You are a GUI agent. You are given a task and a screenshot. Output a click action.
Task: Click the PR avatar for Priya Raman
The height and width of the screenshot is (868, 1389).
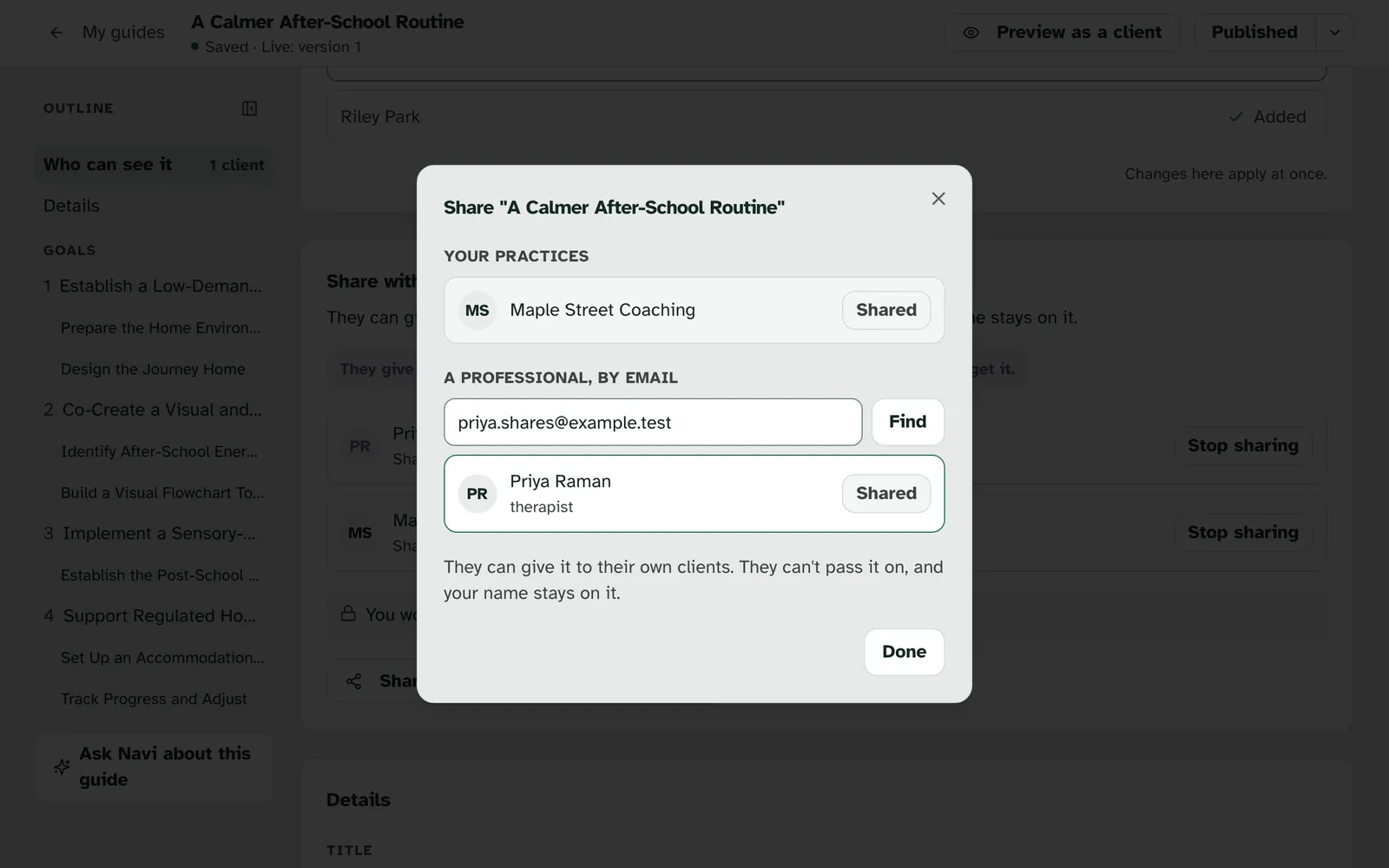coord(477,493)
